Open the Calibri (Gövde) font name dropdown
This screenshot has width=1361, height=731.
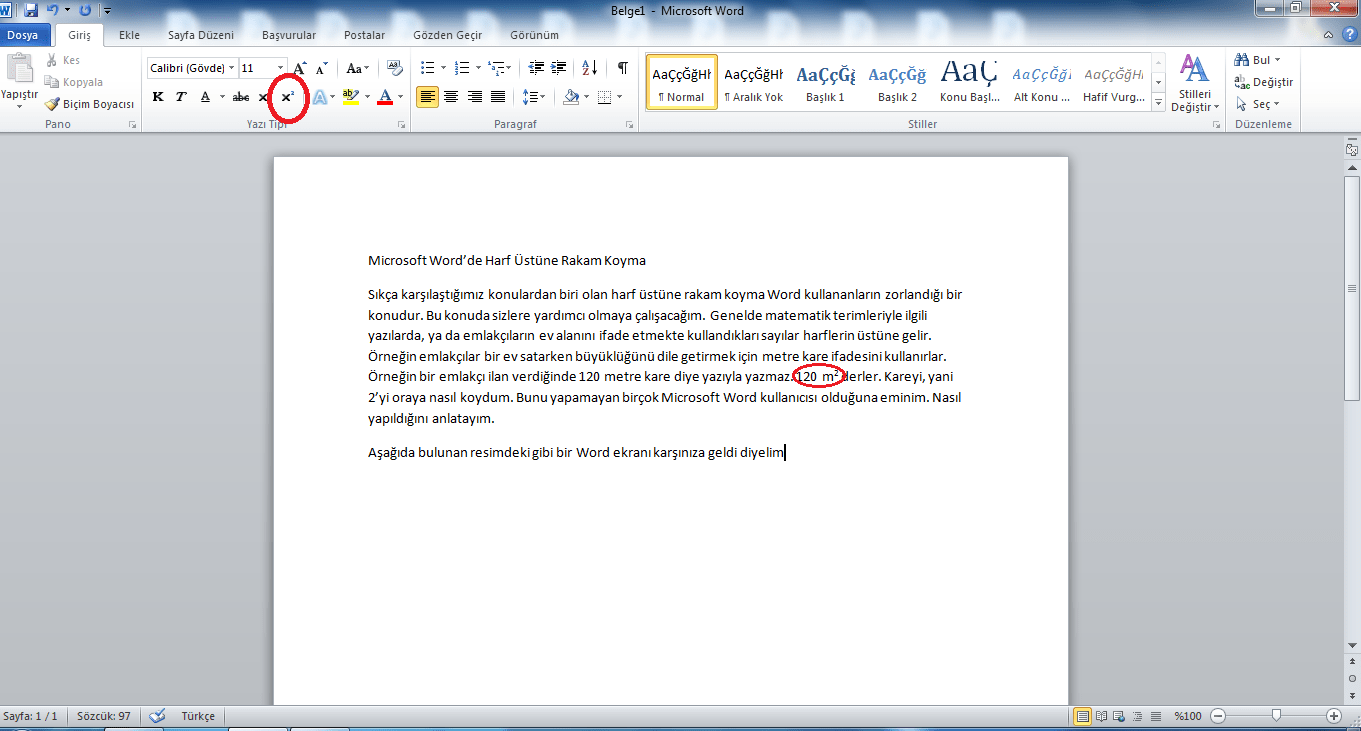coord(232,68)
